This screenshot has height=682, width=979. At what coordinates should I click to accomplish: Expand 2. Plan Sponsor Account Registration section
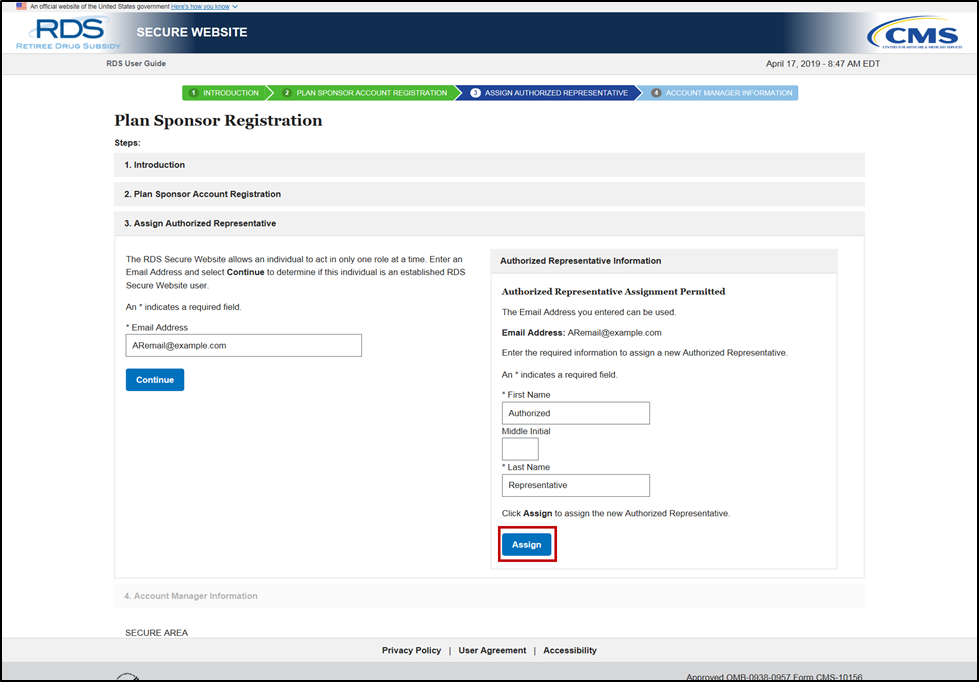point(203,194)
